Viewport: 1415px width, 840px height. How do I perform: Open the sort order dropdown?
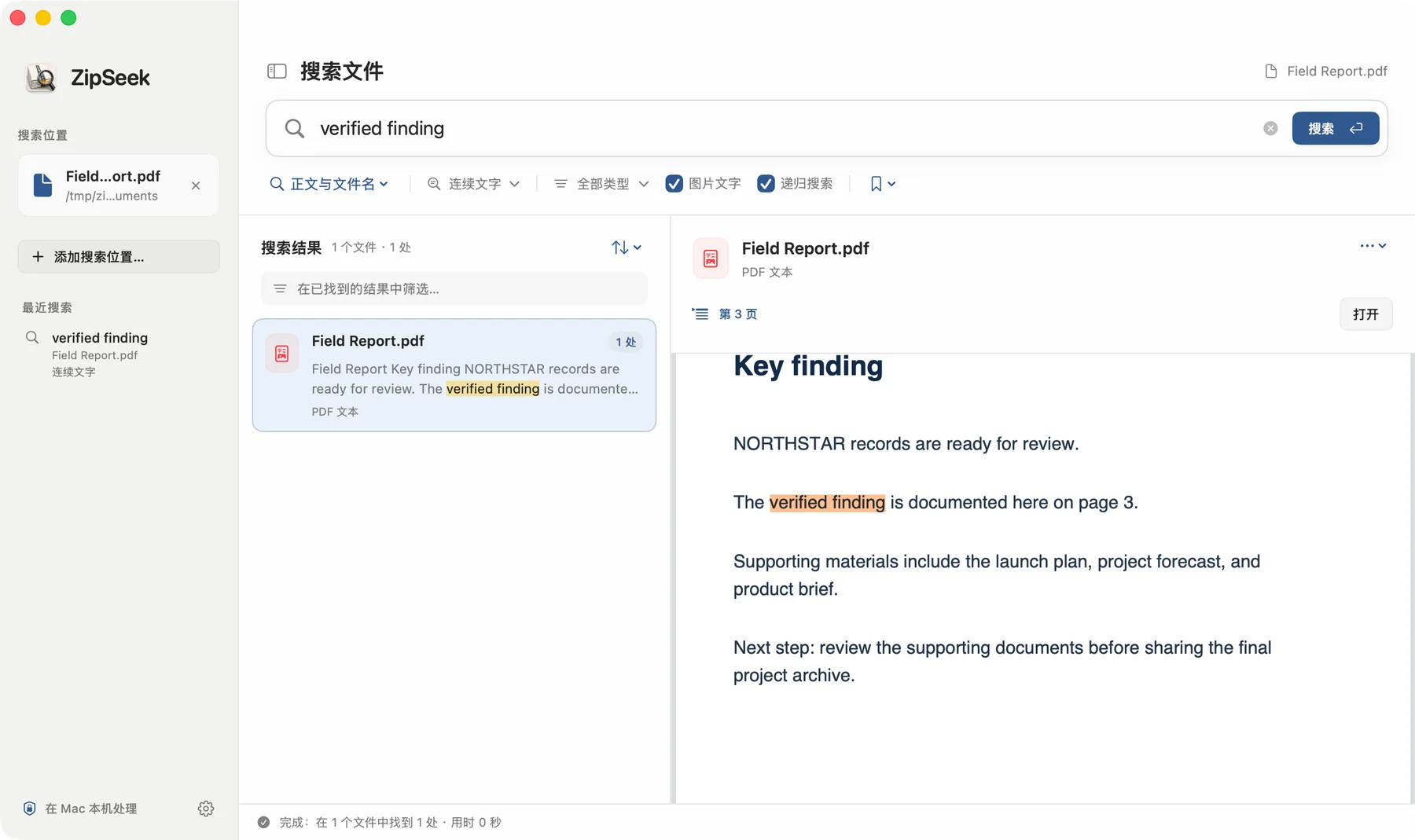pos(627,248)
